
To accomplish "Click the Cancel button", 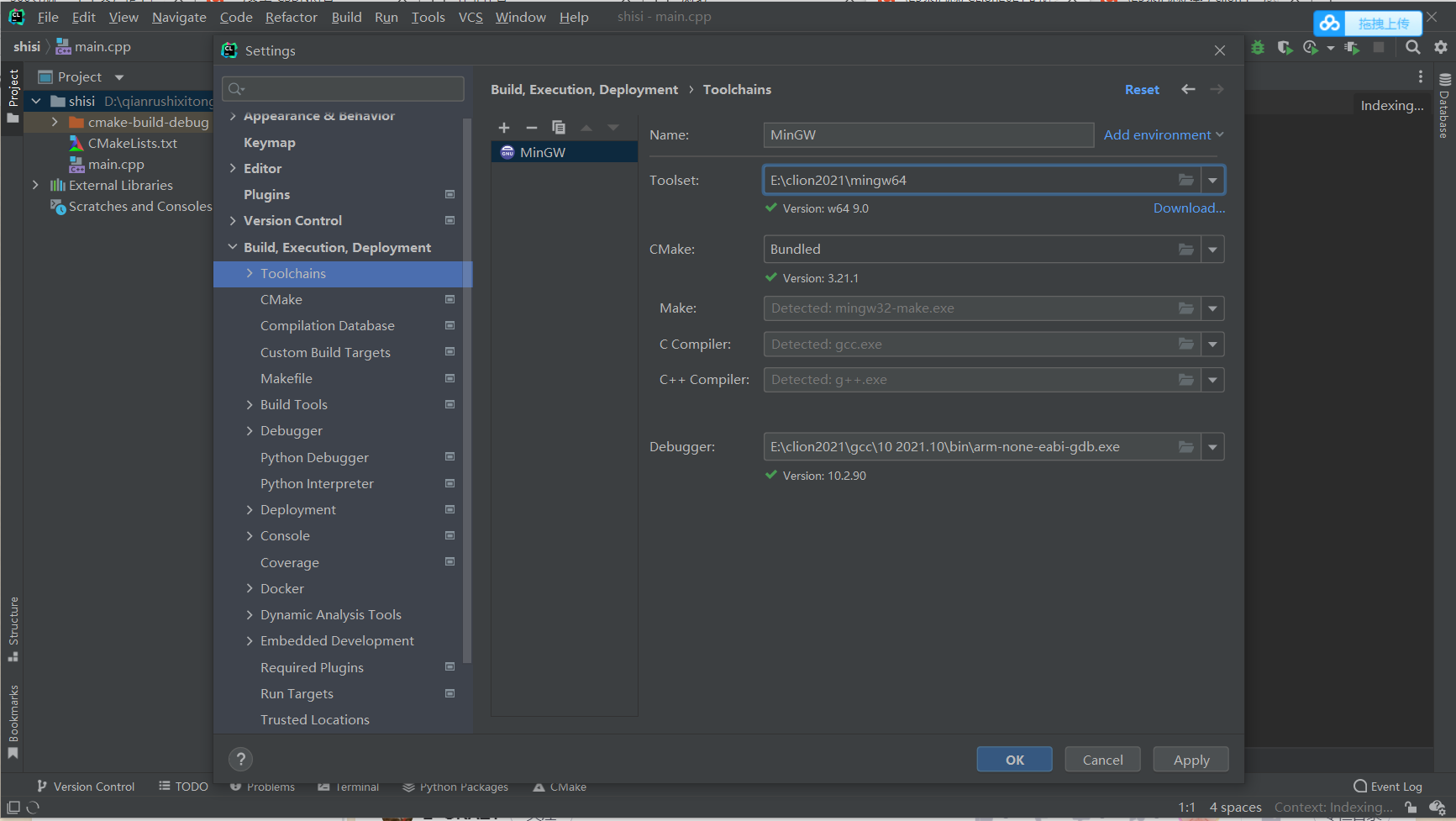I will click(1102, 760).
